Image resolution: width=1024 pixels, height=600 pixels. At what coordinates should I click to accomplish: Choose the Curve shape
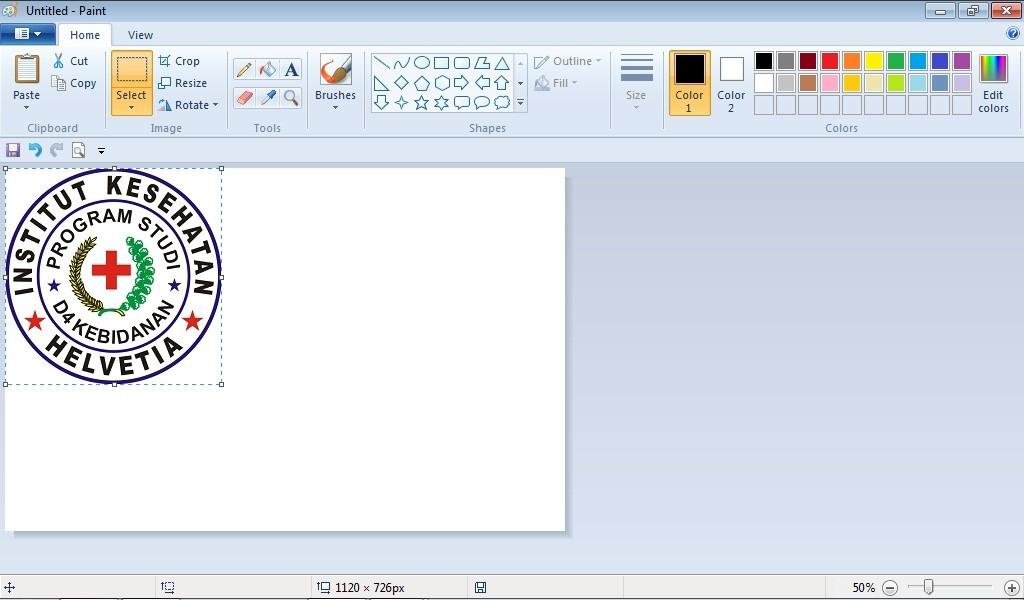[x=402, y=63]
